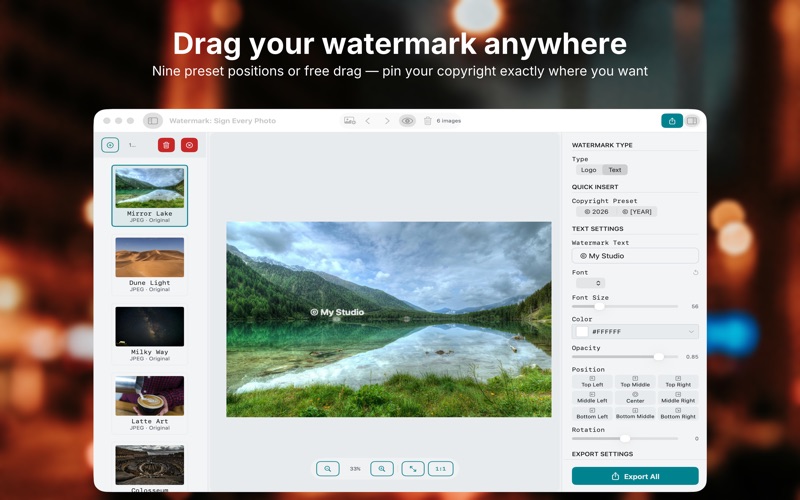
Task: Select the Mirror Lake thumbnail
Action: (x=149, y=195)
